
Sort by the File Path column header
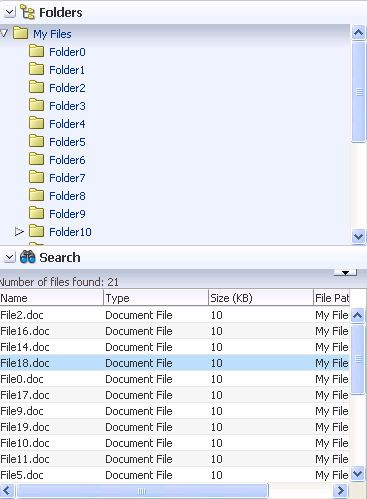[332, 298]
